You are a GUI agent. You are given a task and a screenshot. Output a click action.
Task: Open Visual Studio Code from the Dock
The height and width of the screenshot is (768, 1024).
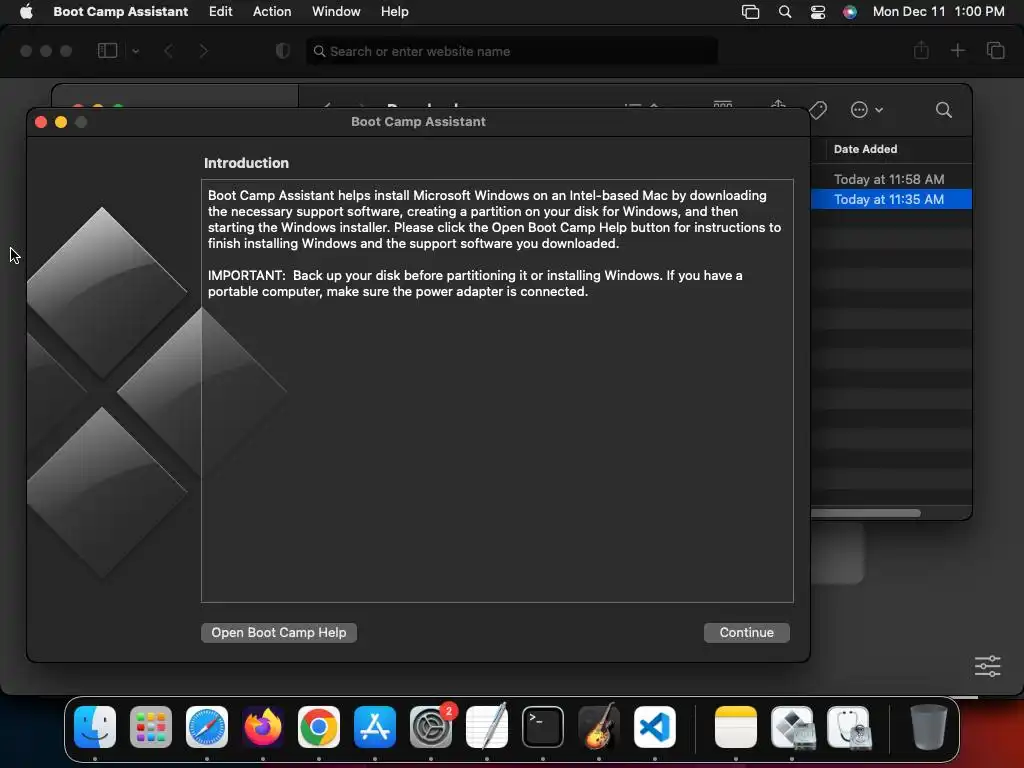[654, 727]
